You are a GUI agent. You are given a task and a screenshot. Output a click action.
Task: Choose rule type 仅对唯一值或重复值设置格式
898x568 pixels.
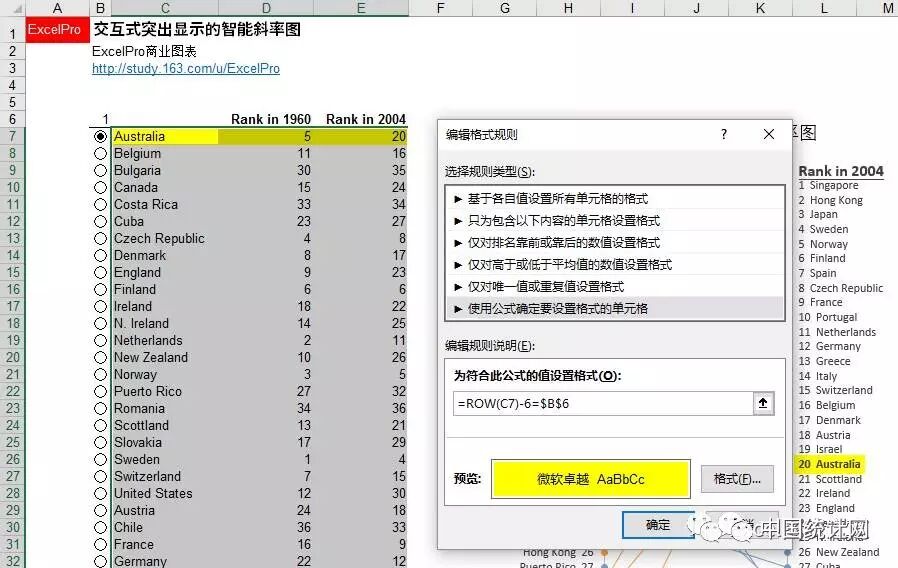pos(615,286)
